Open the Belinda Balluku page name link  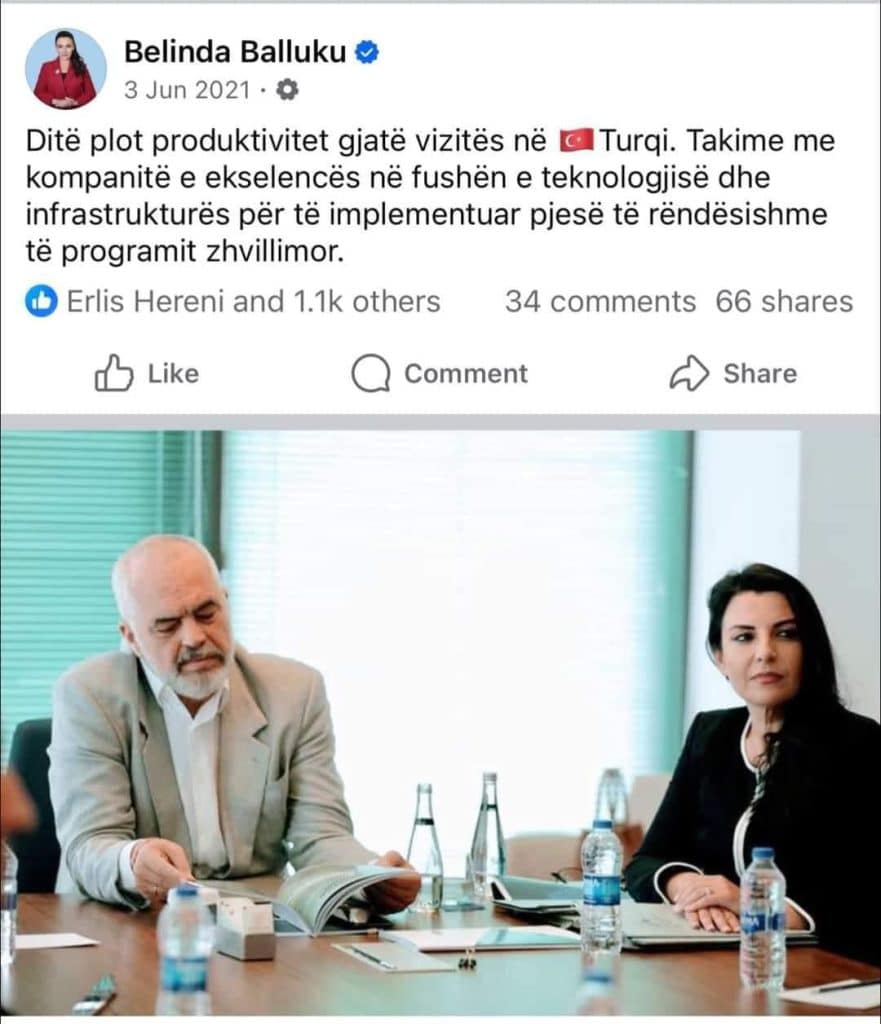[x=235, y=52]
